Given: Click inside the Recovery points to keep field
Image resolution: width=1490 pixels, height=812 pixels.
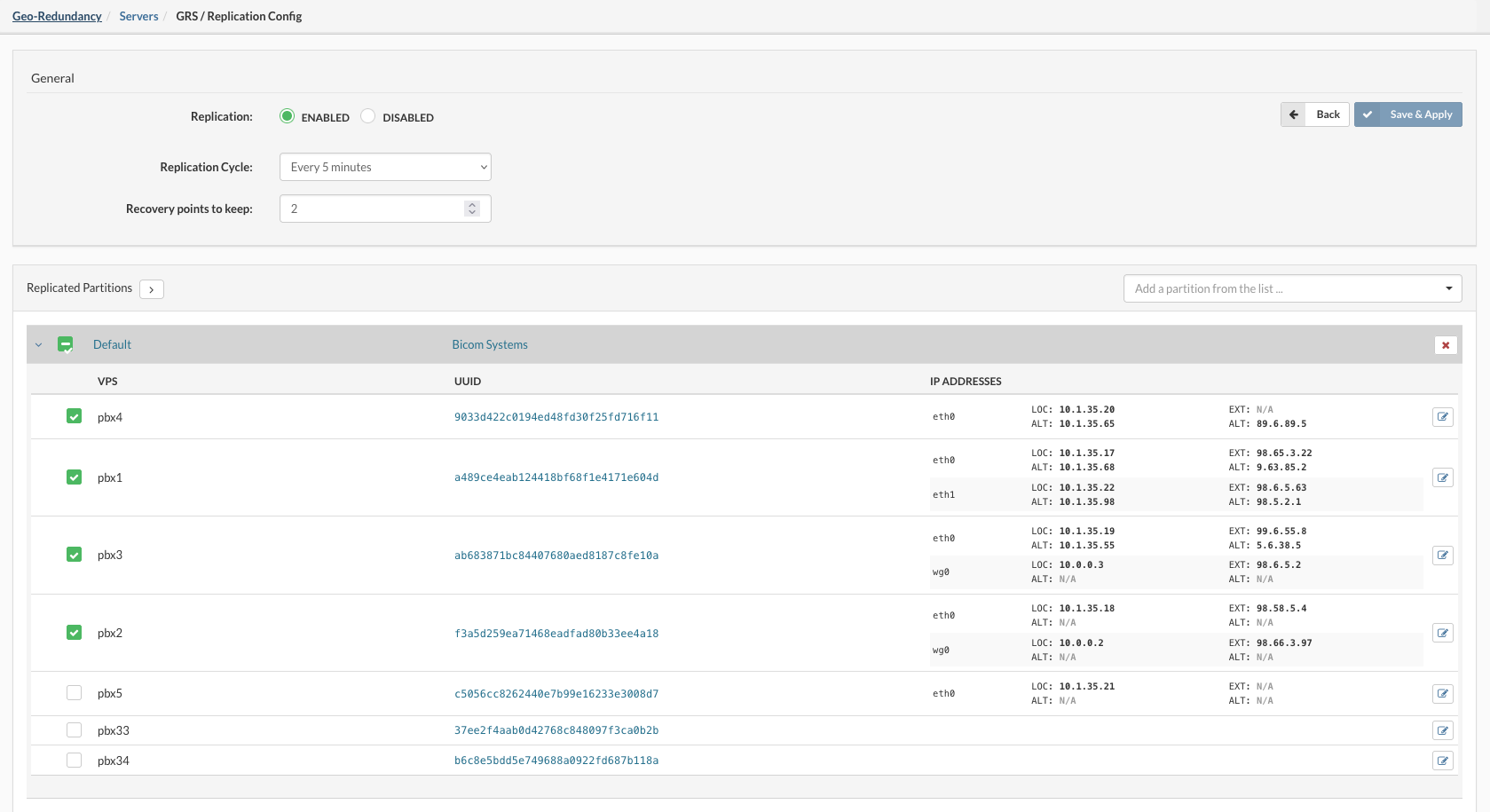Looking at the screenshot, I should [373, 208].
